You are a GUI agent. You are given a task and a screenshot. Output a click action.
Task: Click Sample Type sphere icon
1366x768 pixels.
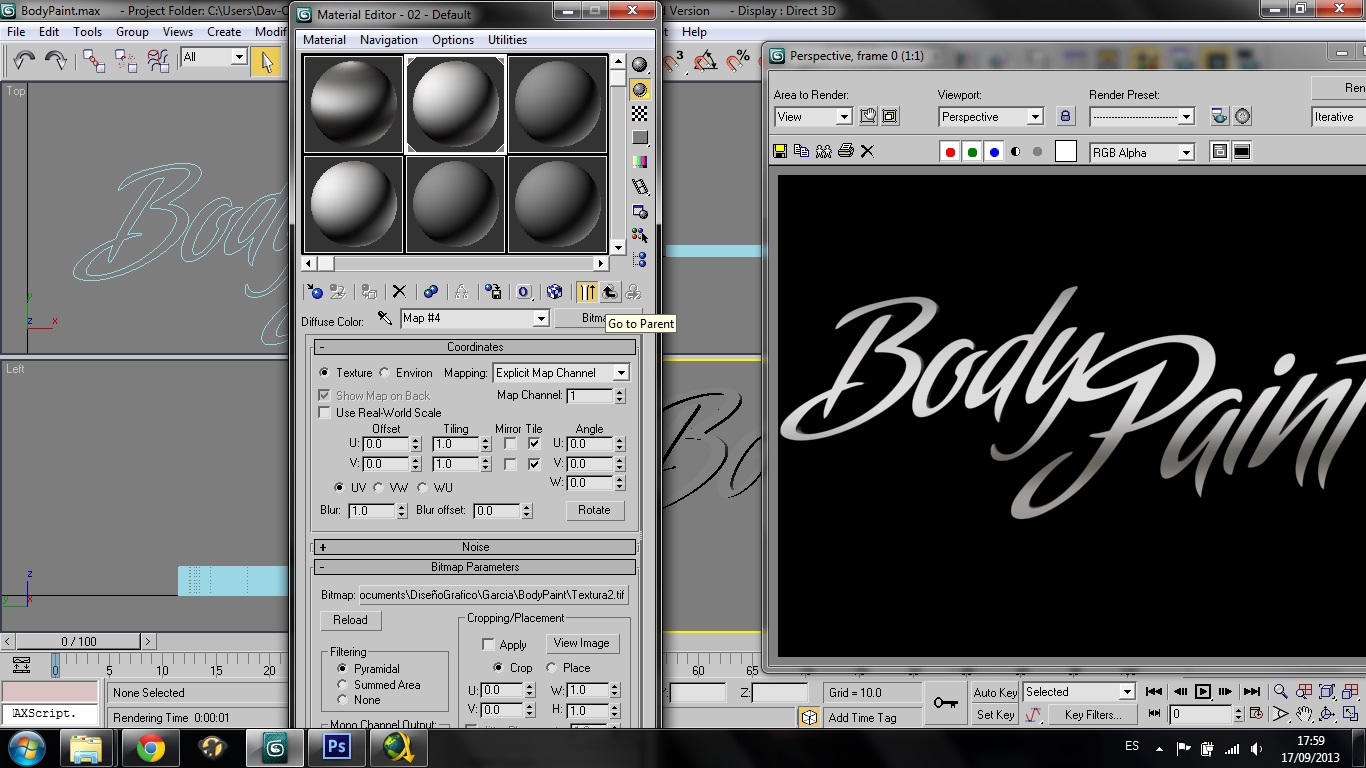[x=640, y=65]
